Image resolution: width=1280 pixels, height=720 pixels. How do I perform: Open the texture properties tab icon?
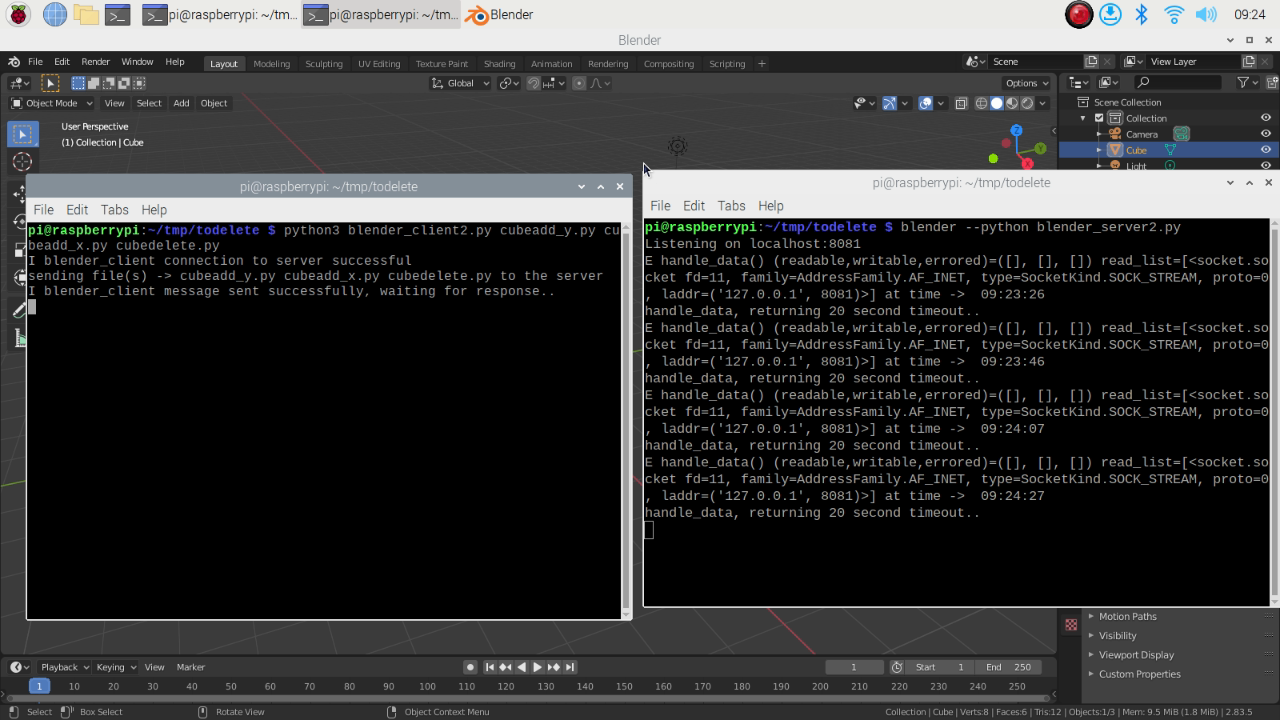(x=1071, y=624)
